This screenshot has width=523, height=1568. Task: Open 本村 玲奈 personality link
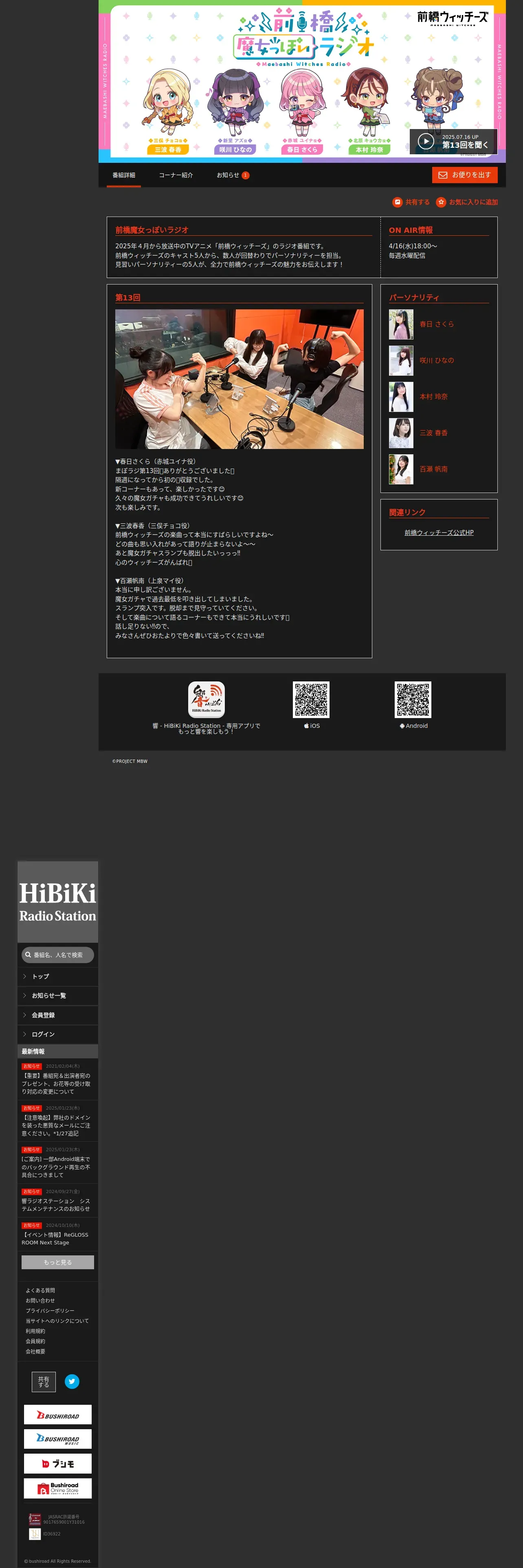click(x=433, y=397)
